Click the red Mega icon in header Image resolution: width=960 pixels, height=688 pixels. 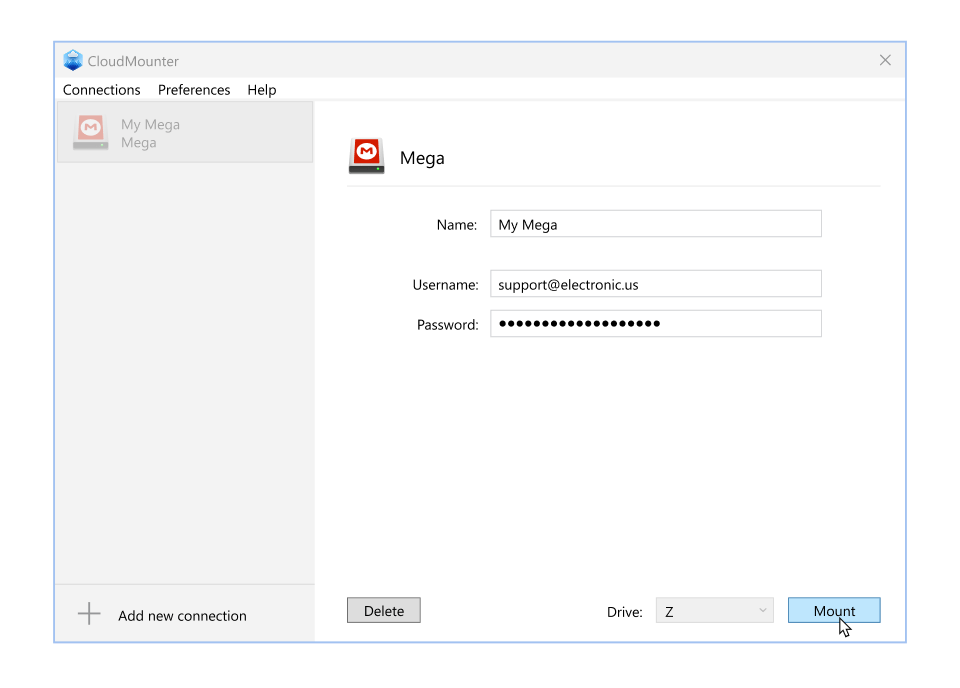(366, 156)
